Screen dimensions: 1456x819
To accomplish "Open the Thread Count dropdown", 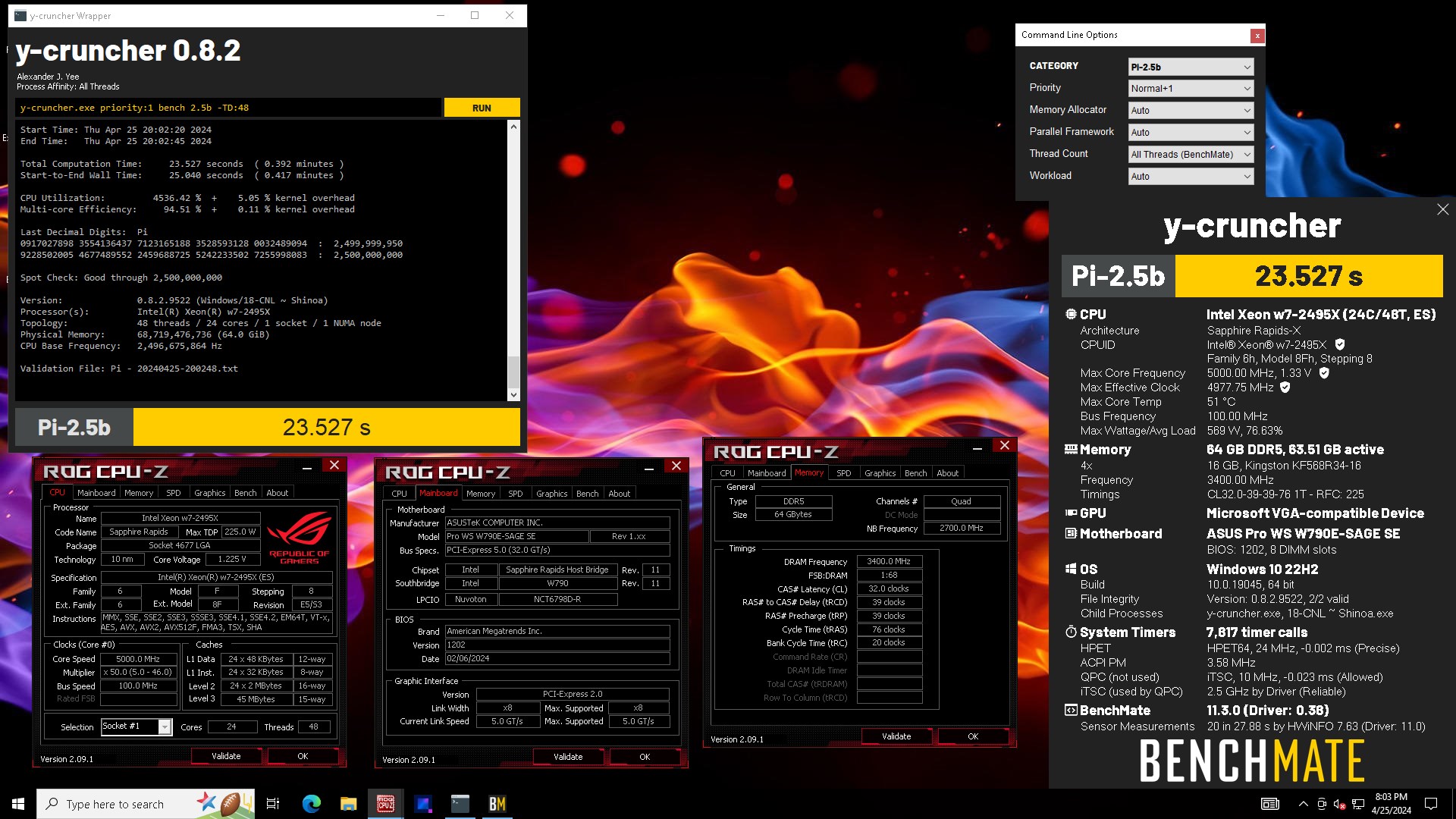I will click(1191, 155).
